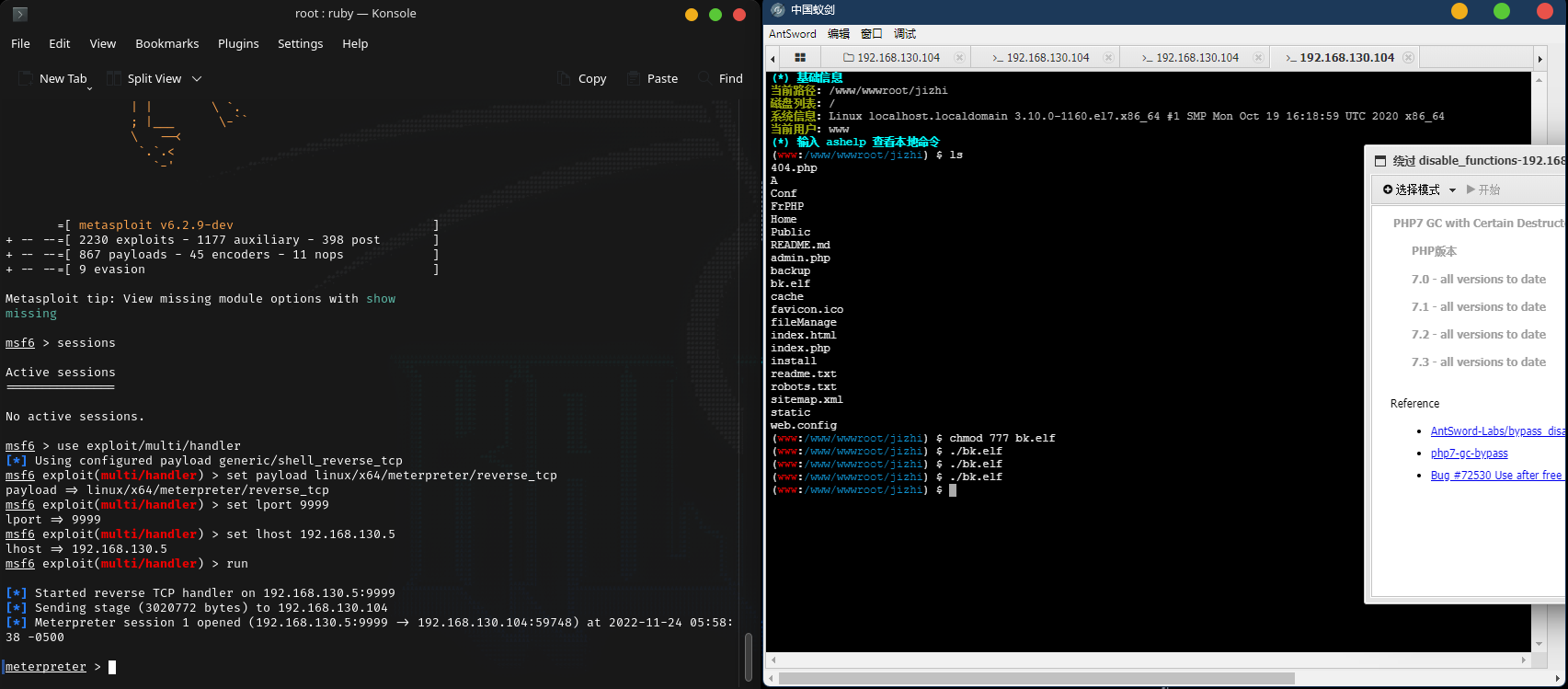Click '7.0 - all versions to date' row
The height and width of the screenshot is (689, 1568).
1479,279
